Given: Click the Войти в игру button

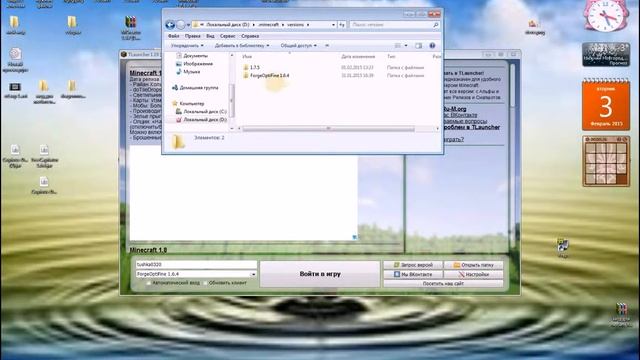Looking at the screenshot, I should click(x=320, y=274).
